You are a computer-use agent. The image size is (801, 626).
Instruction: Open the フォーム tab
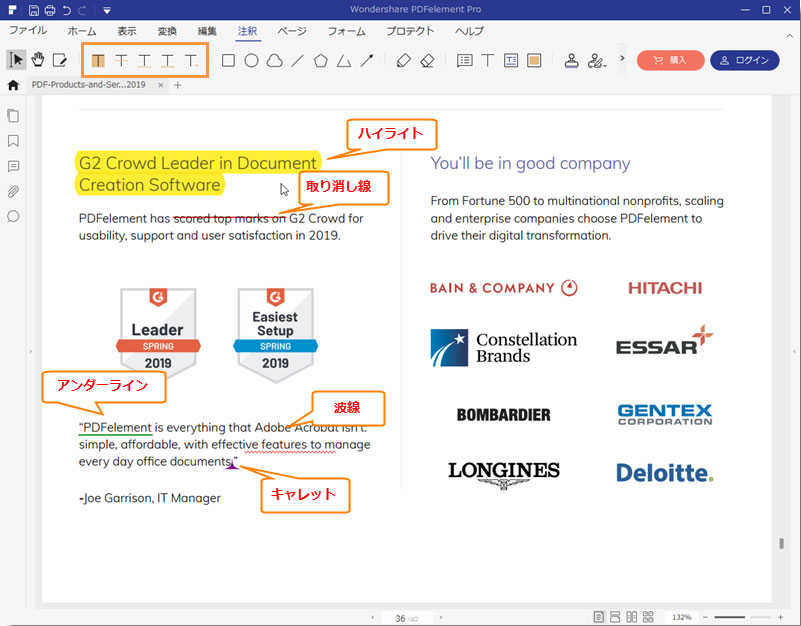click(x=347, y=31)
